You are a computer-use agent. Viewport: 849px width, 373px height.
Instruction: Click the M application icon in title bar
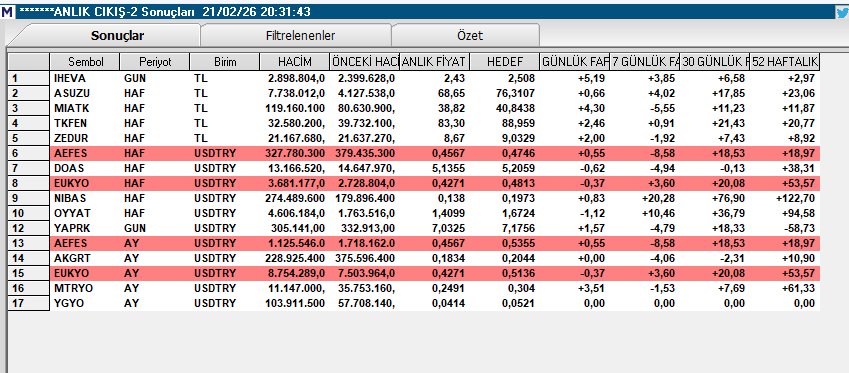[x=8, y=11]
